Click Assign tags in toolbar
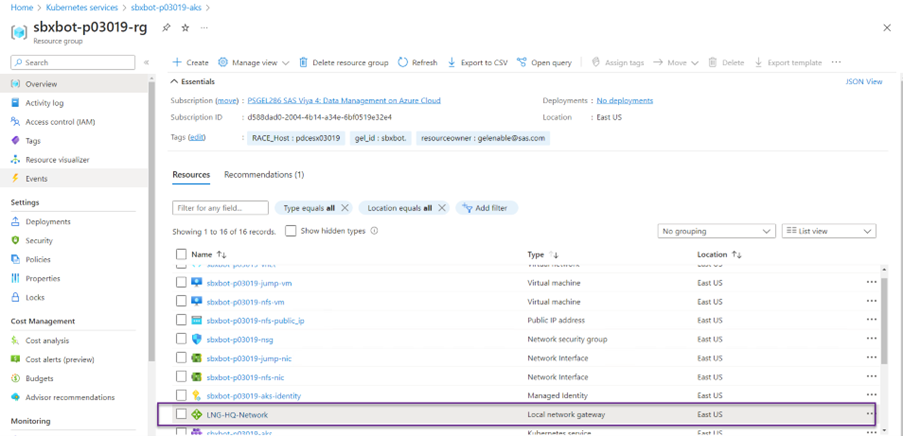The width and height of the screenshot is (903, 436). pyautogui.click(x=618, y=62)
